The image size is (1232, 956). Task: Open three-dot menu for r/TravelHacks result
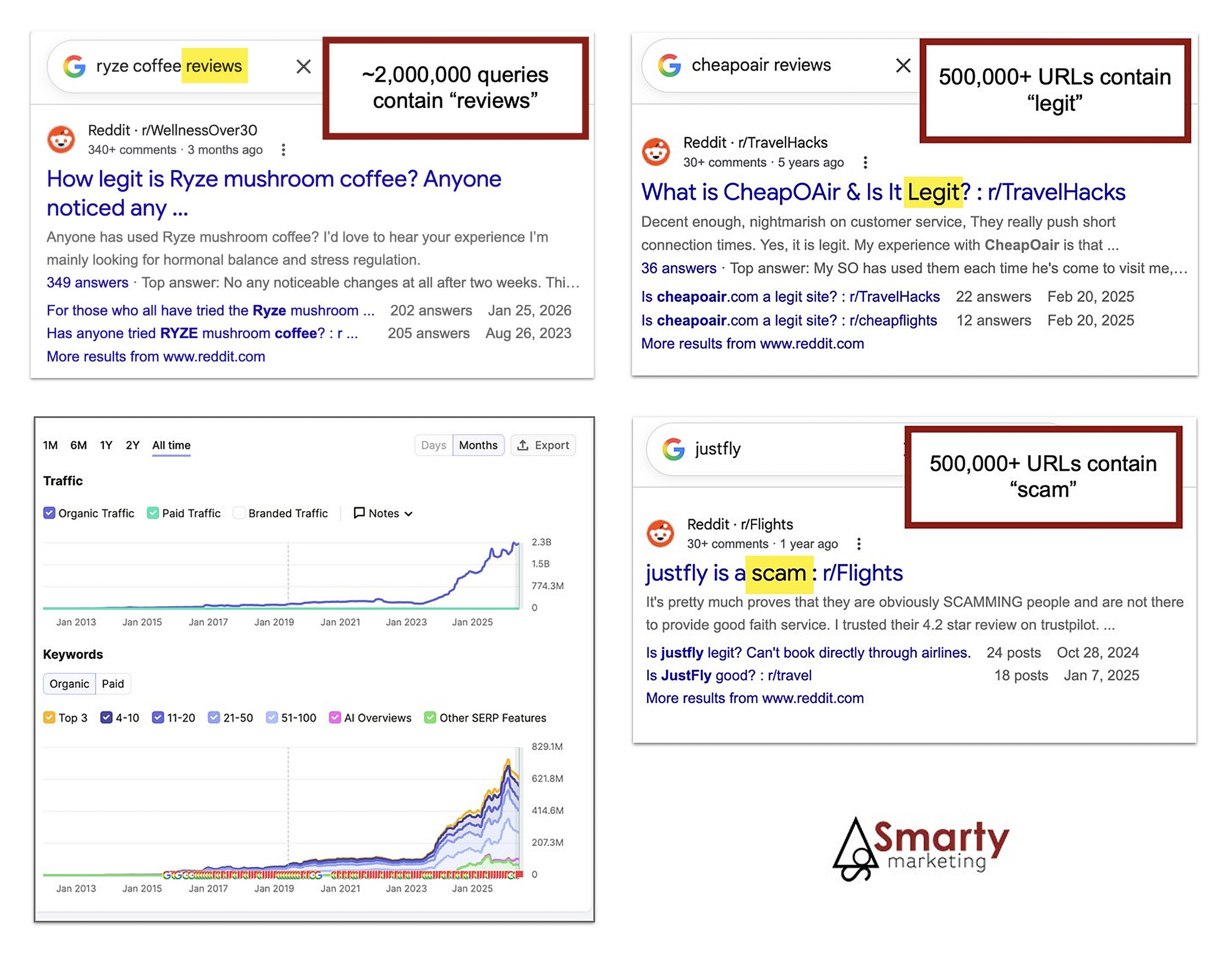tap(865, 163)
